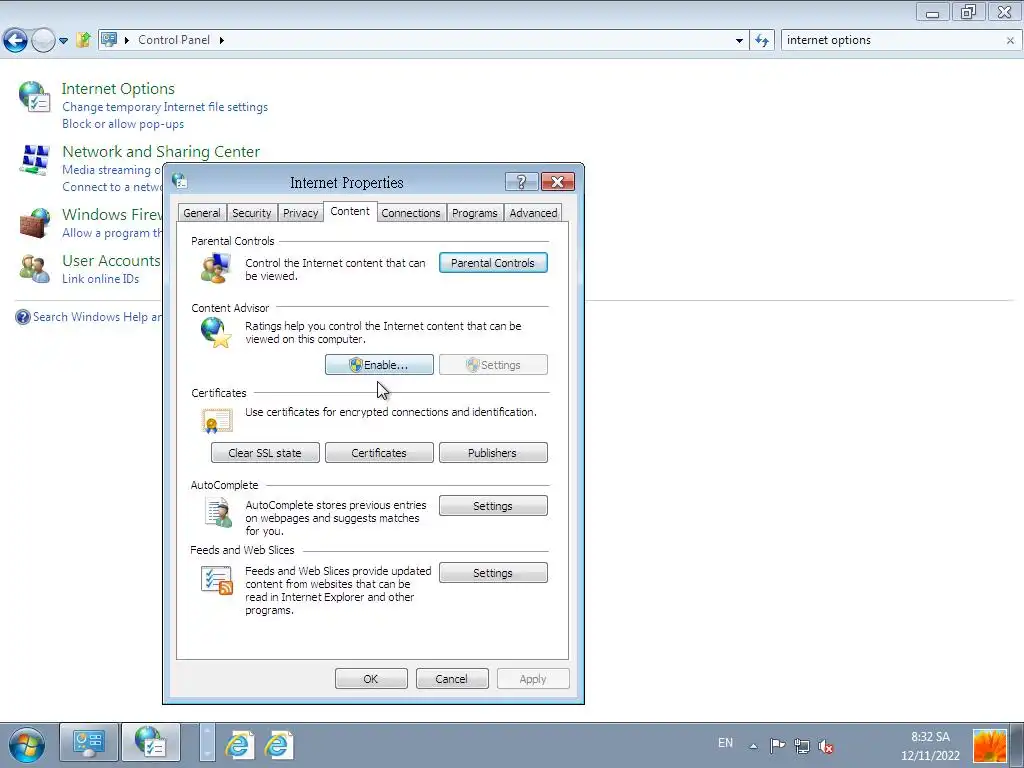
Task: Click the network tray icon
Action: coord(802,746)
